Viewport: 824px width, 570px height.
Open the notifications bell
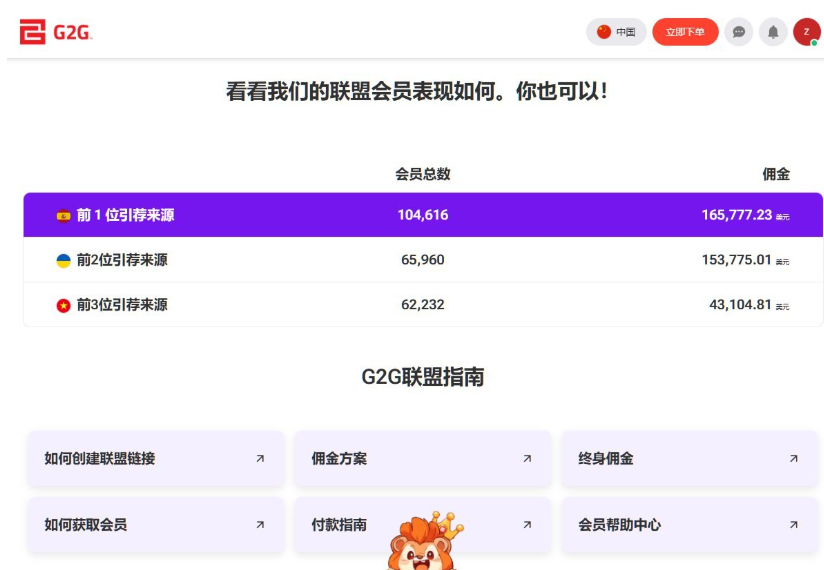(x=773, y=32)
